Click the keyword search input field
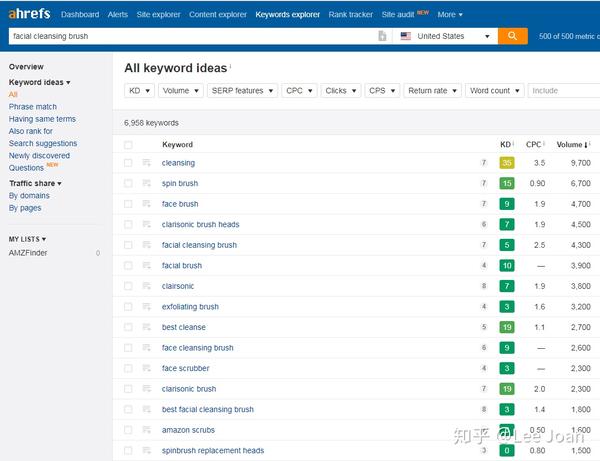 (192, 36)
